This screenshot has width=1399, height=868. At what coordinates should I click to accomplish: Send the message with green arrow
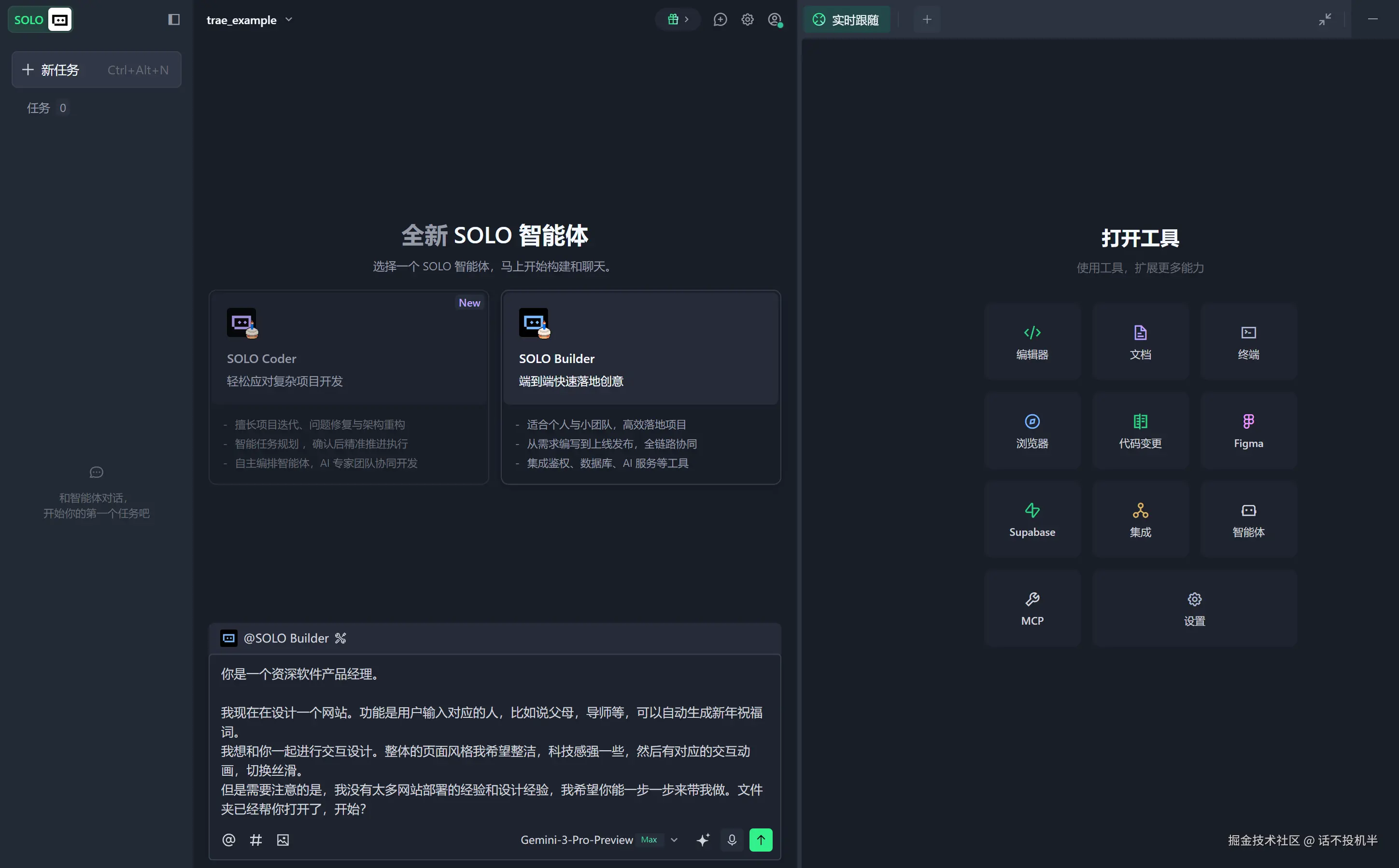[x=761, y=840]
